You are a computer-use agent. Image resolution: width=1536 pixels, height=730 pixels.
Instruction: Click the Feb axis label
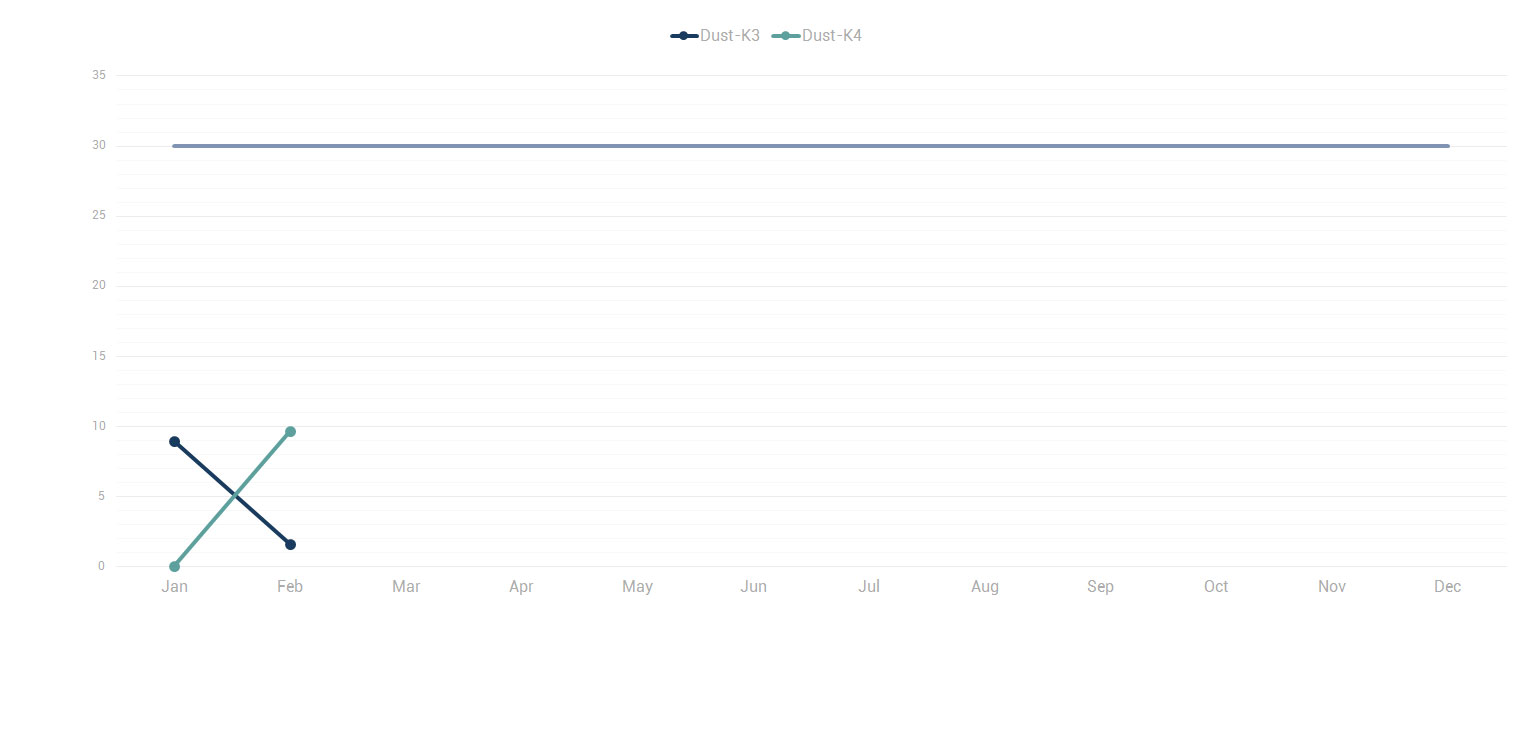point(290,587)
